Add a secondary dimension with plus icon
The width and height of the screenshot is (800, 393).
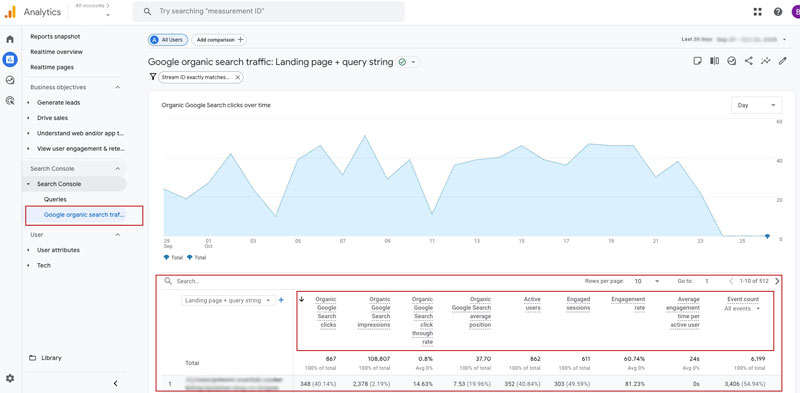click(281, 300)
